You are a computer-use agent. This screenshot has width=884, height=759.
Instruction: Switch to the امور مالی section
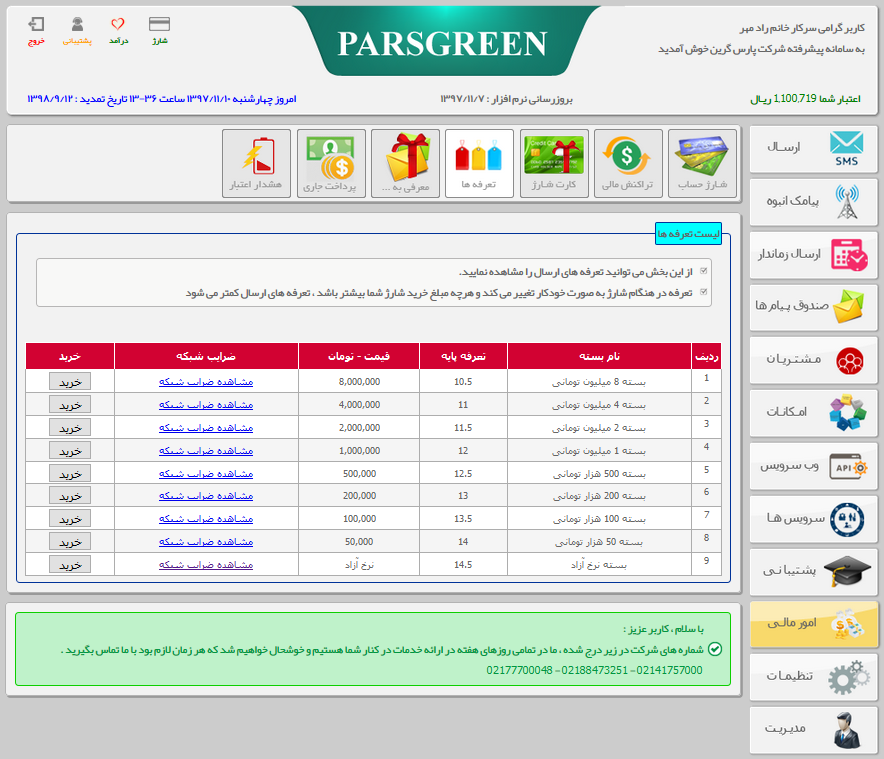814,624
